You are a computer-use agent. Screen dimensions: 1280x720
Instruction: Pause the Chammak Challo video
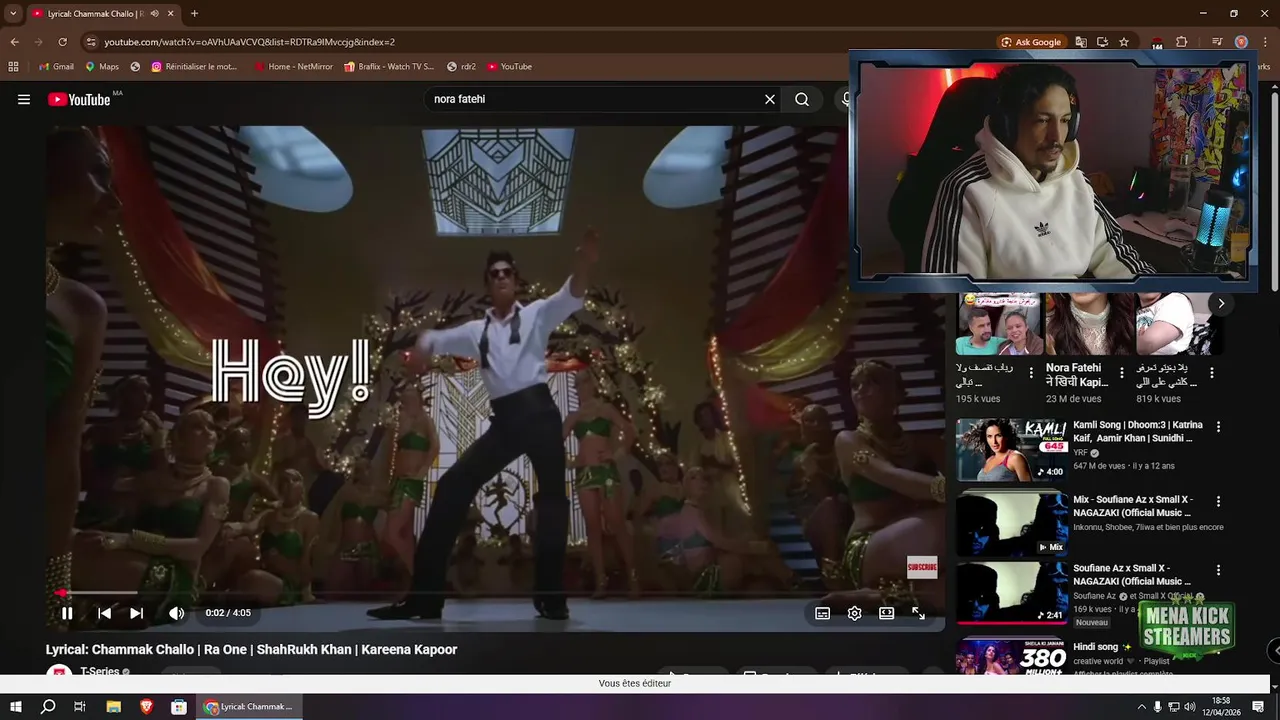67,613
